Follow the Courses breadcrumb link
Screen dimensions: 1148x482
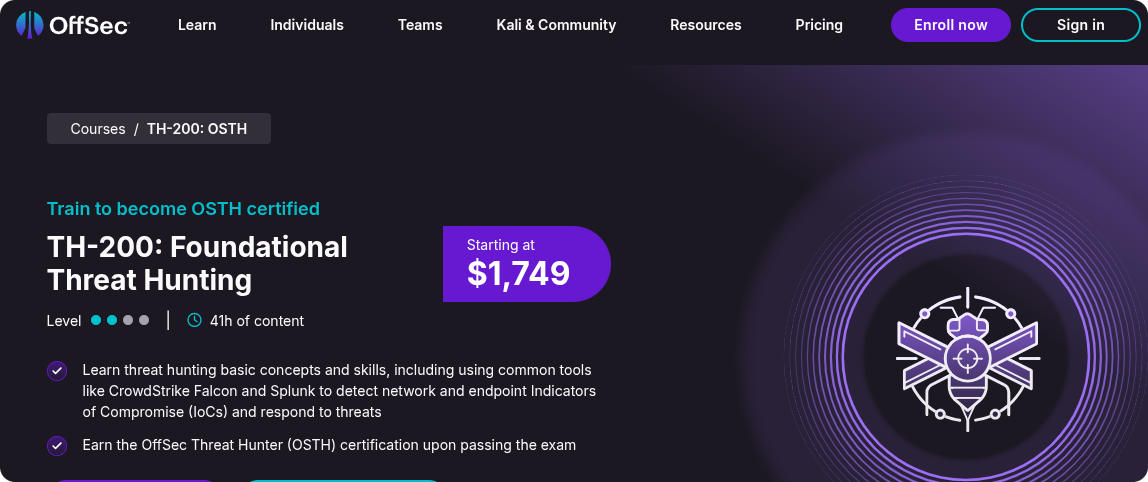pos(98,129)
